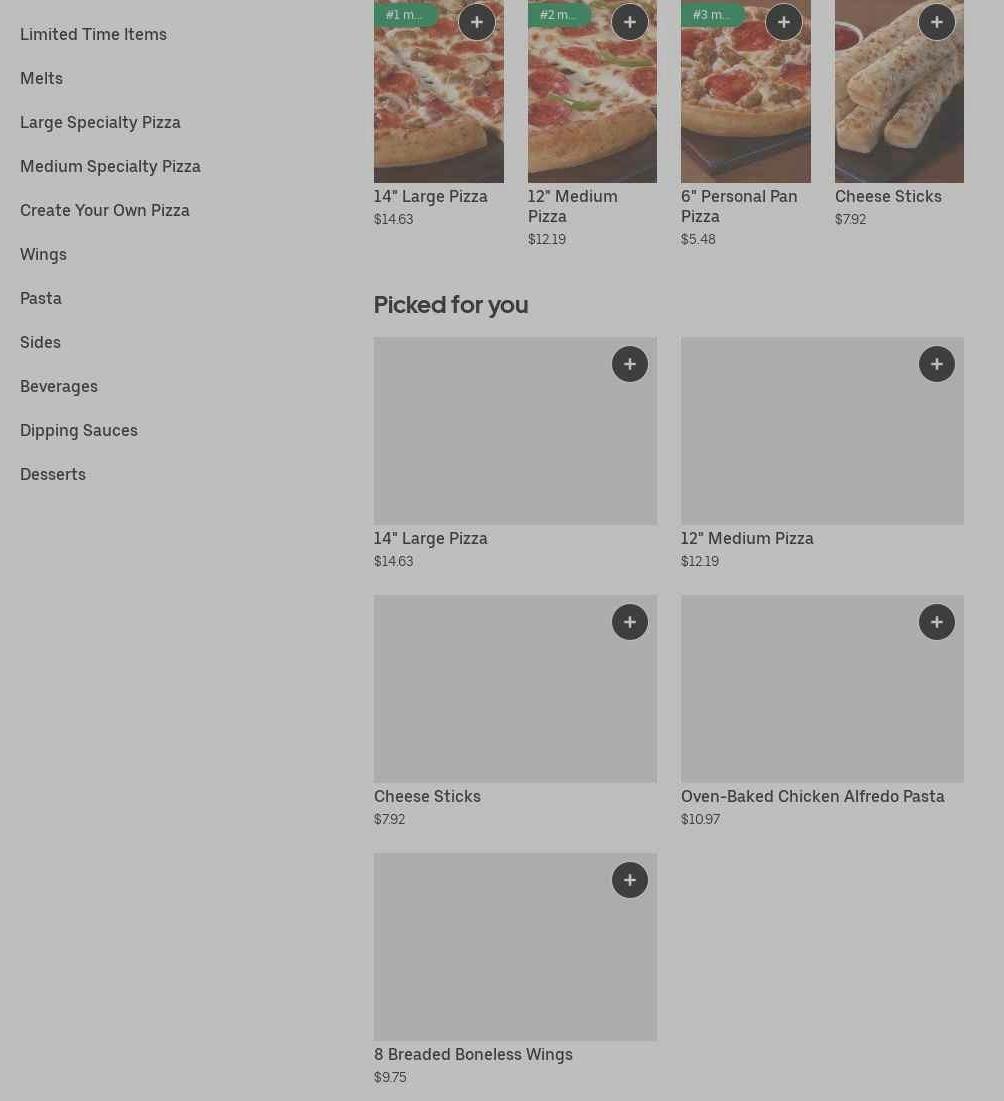Add top-row Cheese Sticks with plus icon

tap(937, 22)
